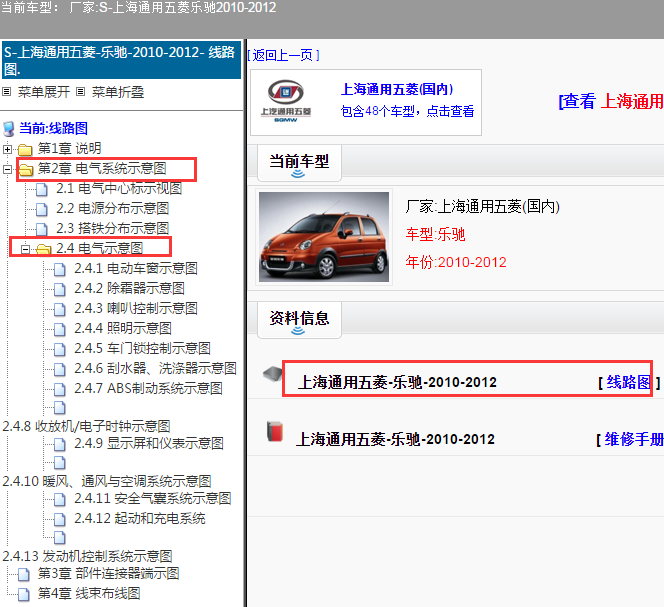Open 2.4.5 车门锁控制示意图
This screenshot has height=607, width=664.
[143, 348]
